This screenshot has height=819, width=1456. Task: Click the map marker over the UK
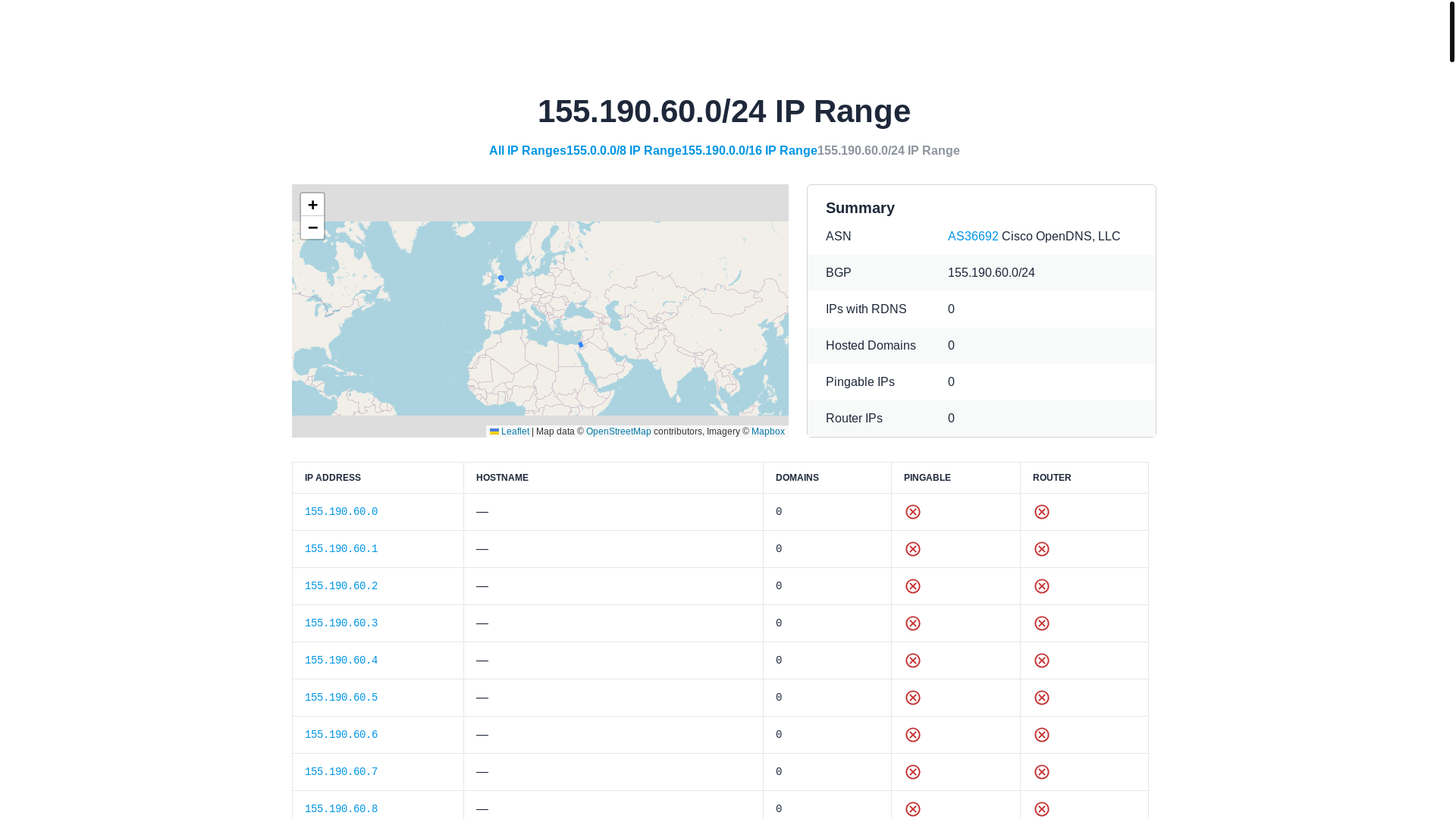click(x=501, y=278)
